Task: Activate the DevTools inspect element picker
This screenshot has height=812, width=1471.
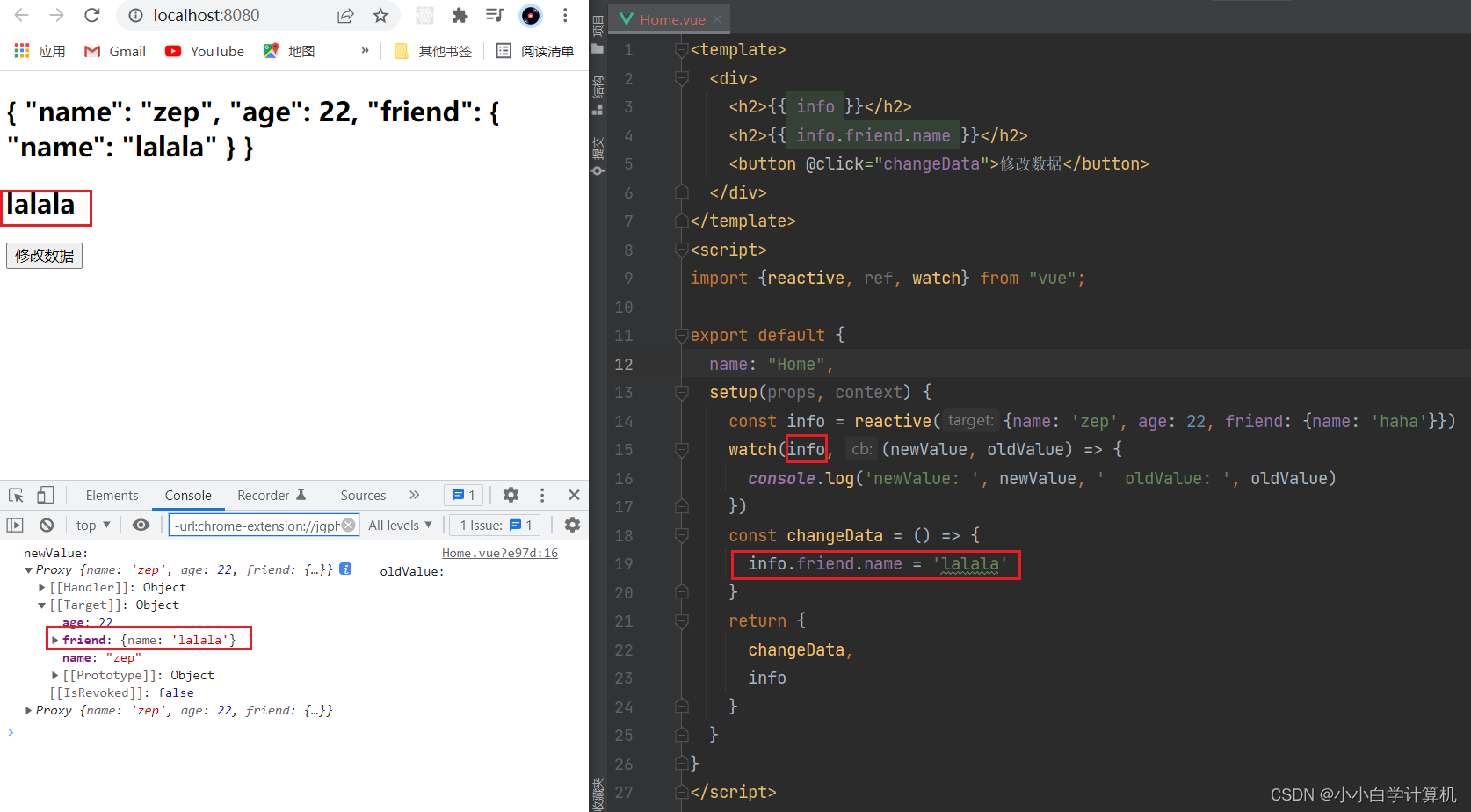Action: (x=16, y=495)
